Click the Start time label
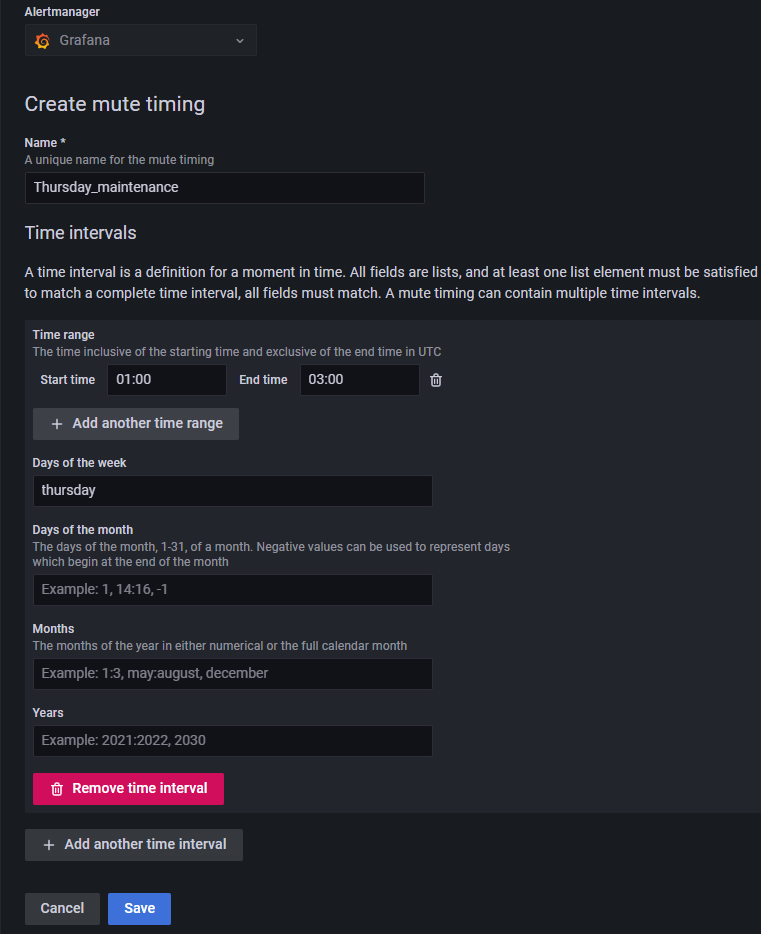 coord(68,380)
